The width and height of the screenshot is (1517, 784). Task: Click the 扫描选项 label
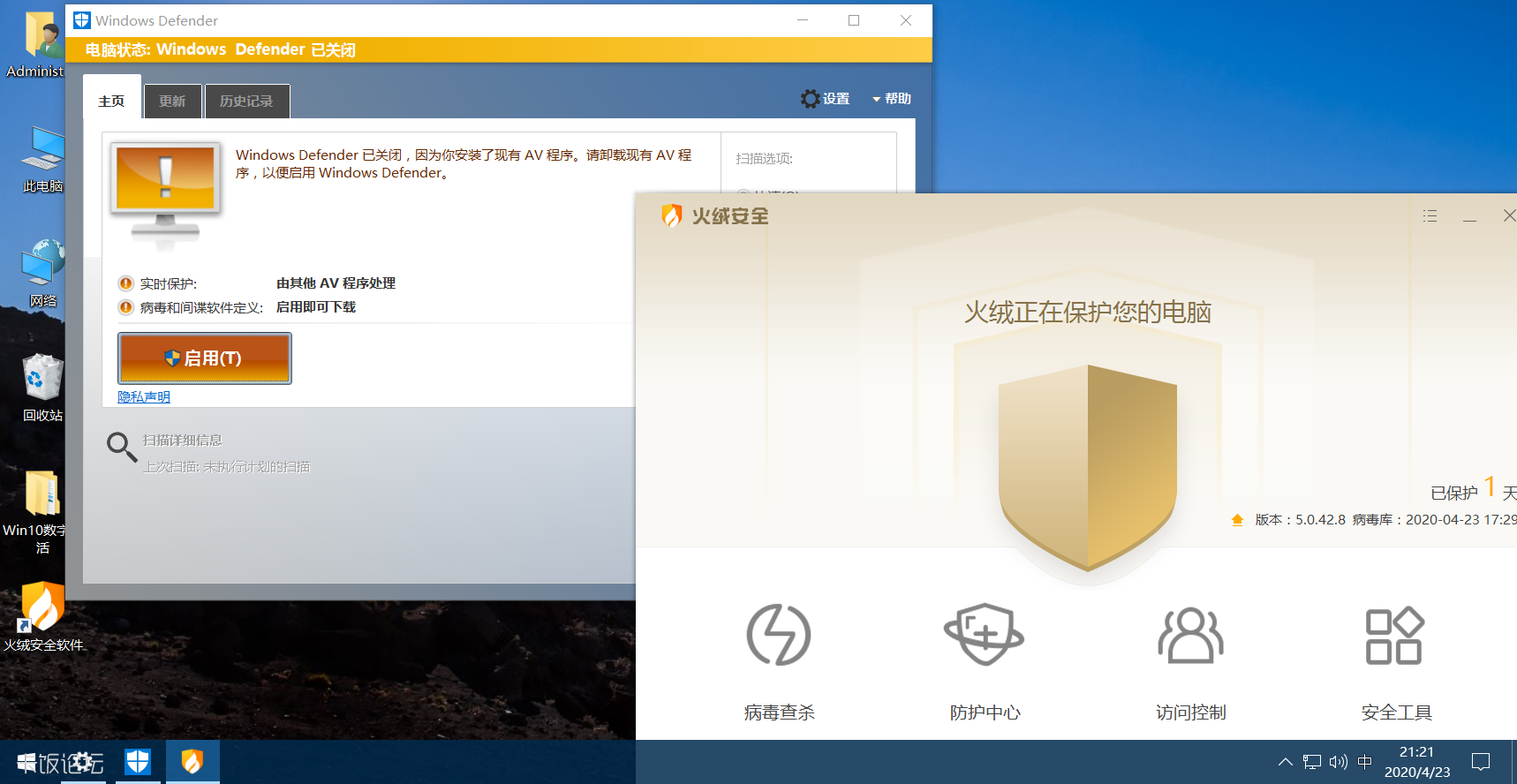coord(765,159)
